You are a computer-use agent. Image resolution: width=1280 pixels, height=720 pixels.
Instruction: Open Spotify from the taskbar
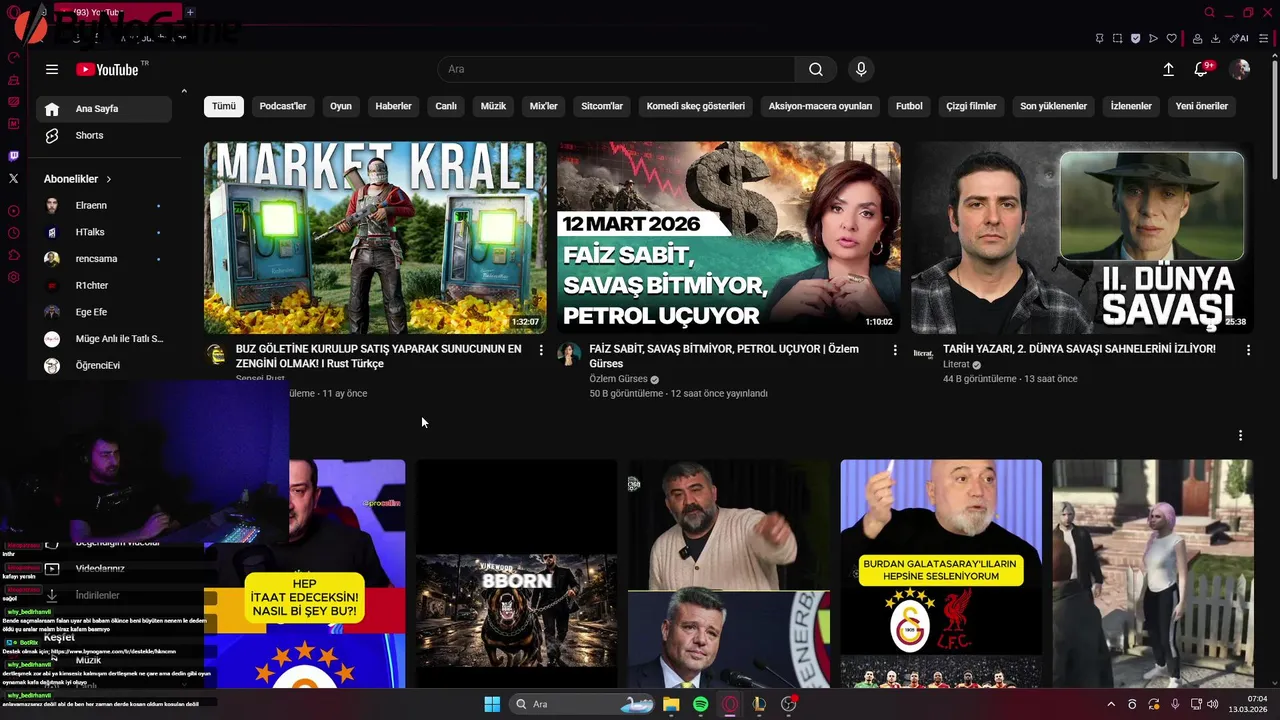700,704
